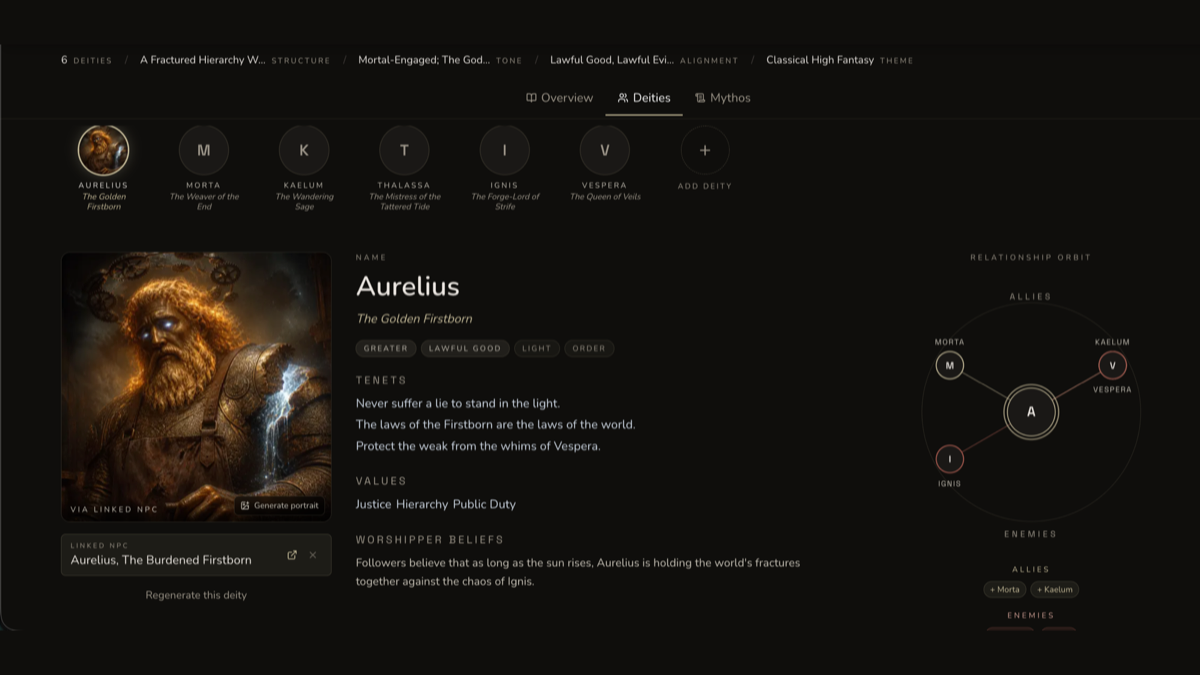Add Kaelum as an ally
Screen dimensions: 1200x675
[1055, 590]
